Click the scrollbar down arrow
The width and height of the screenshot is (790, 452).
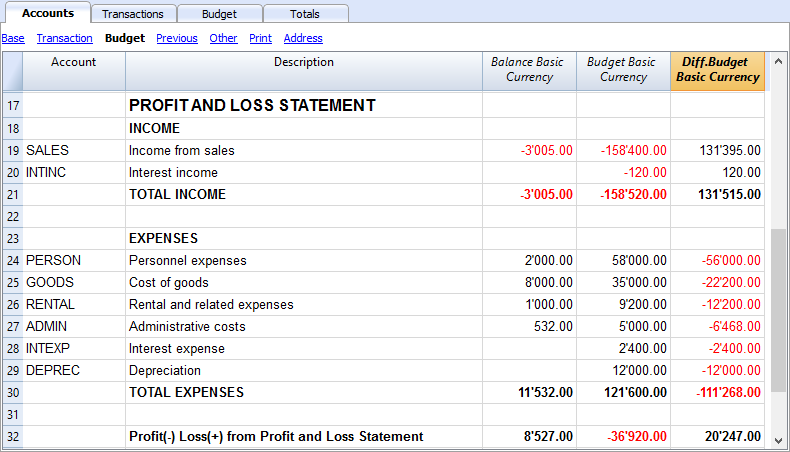tap(778, 440)
